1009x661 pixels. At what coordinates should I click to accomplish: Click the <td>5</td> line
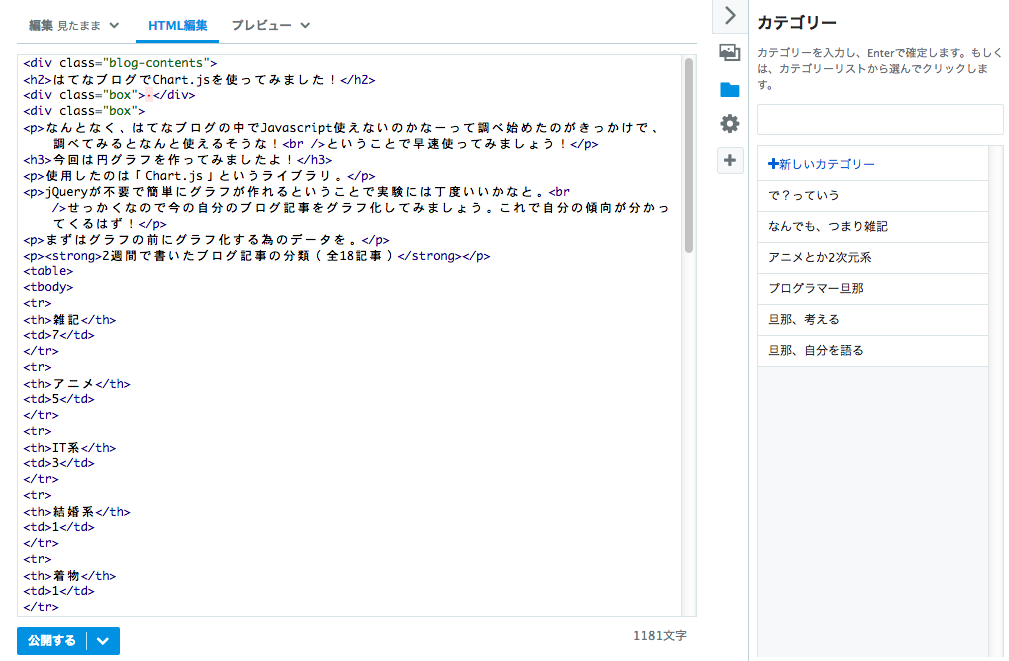coord(59,399)
